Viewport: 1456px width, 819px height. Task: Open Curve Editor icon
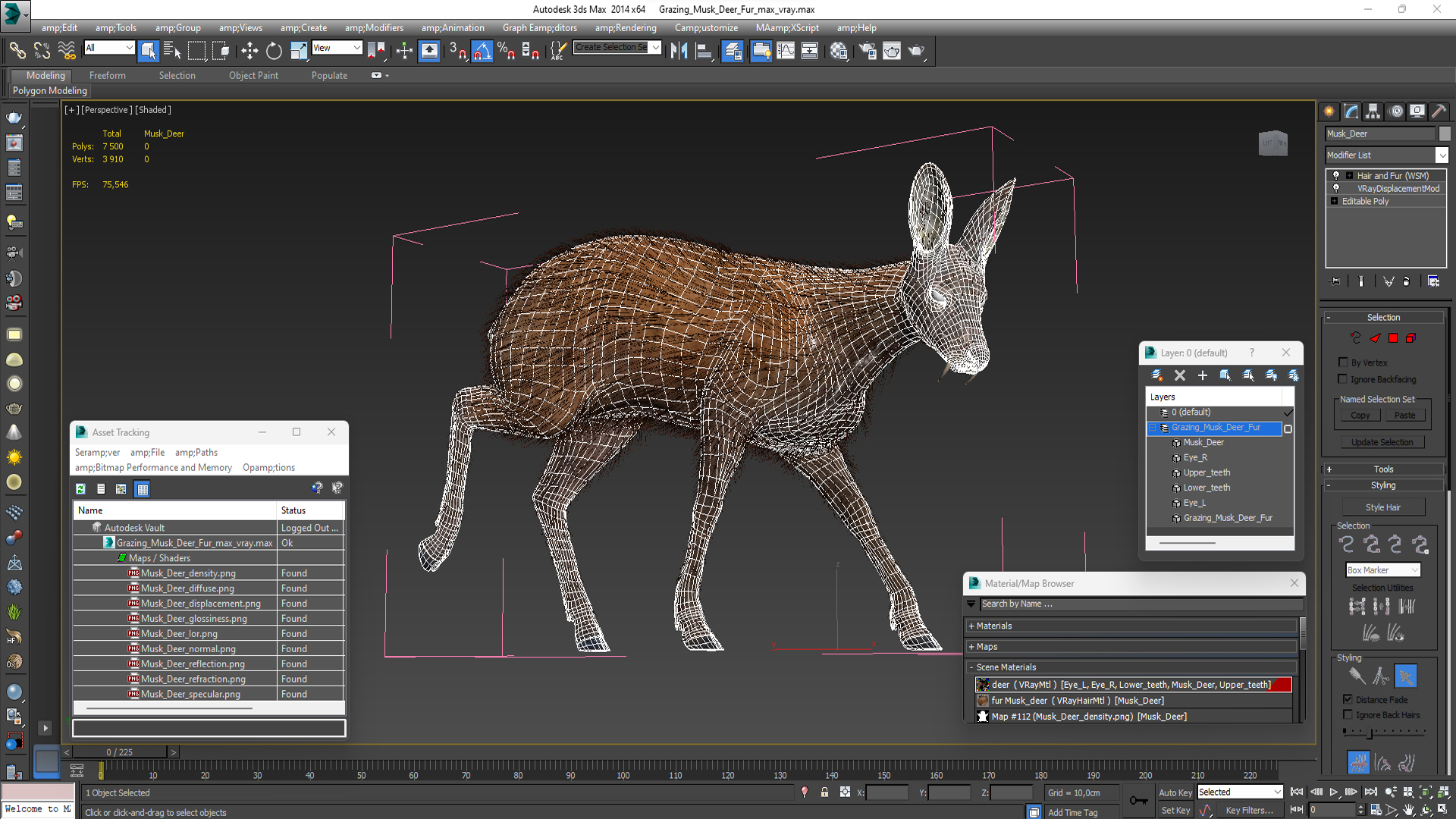[786, 51]
